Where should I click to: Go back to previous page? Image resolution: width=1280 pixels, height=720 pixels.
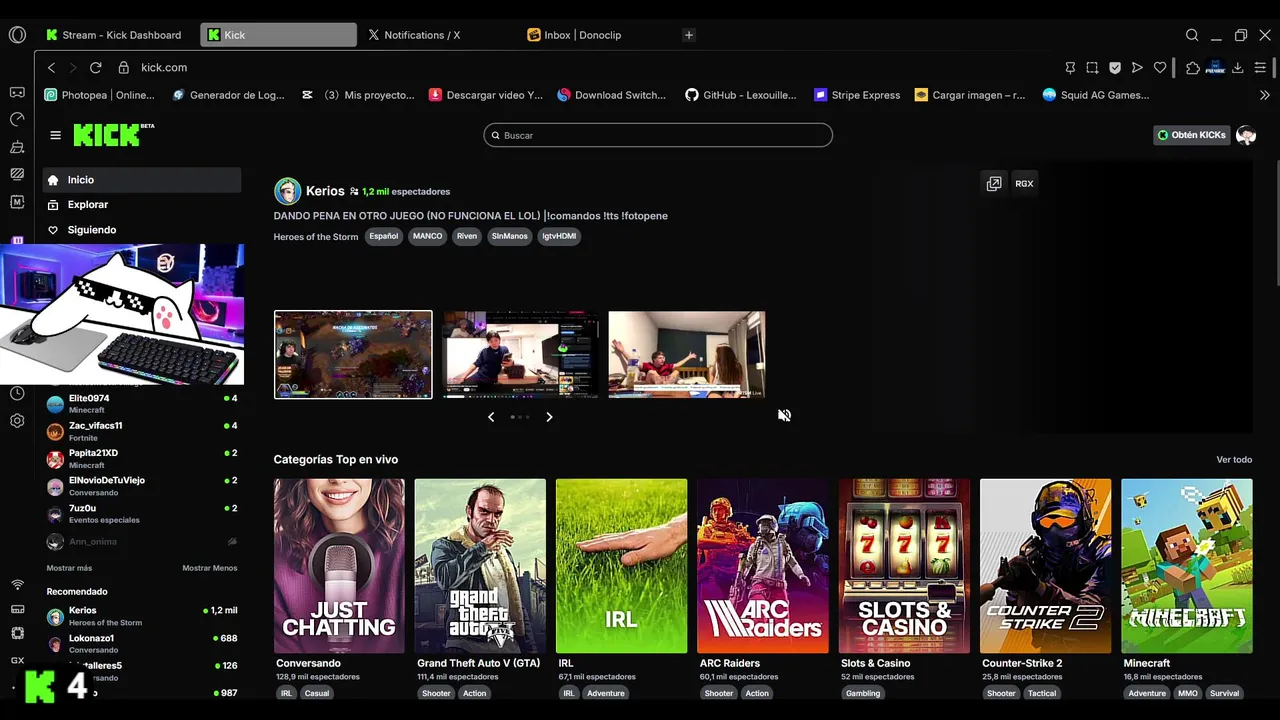tap(52, 67)
